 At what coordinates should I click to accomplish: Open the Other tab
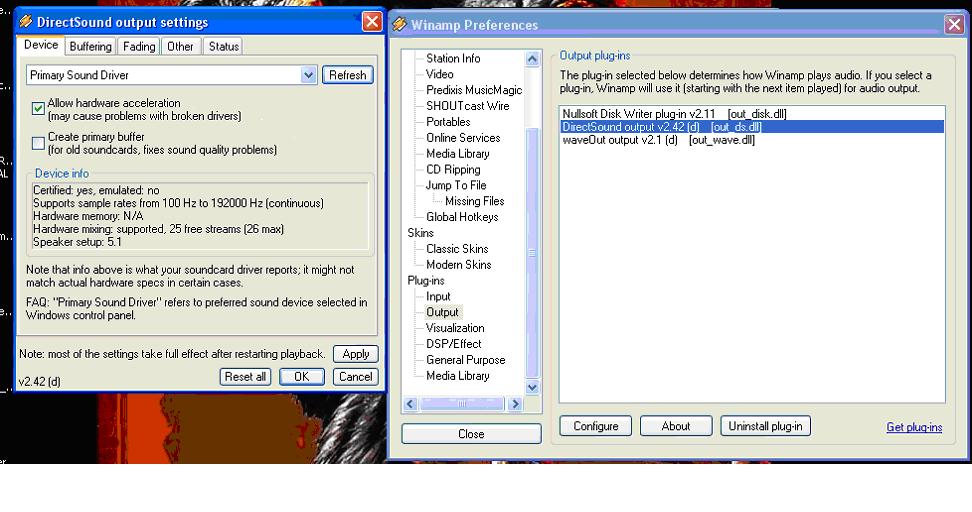click(180, 46)
